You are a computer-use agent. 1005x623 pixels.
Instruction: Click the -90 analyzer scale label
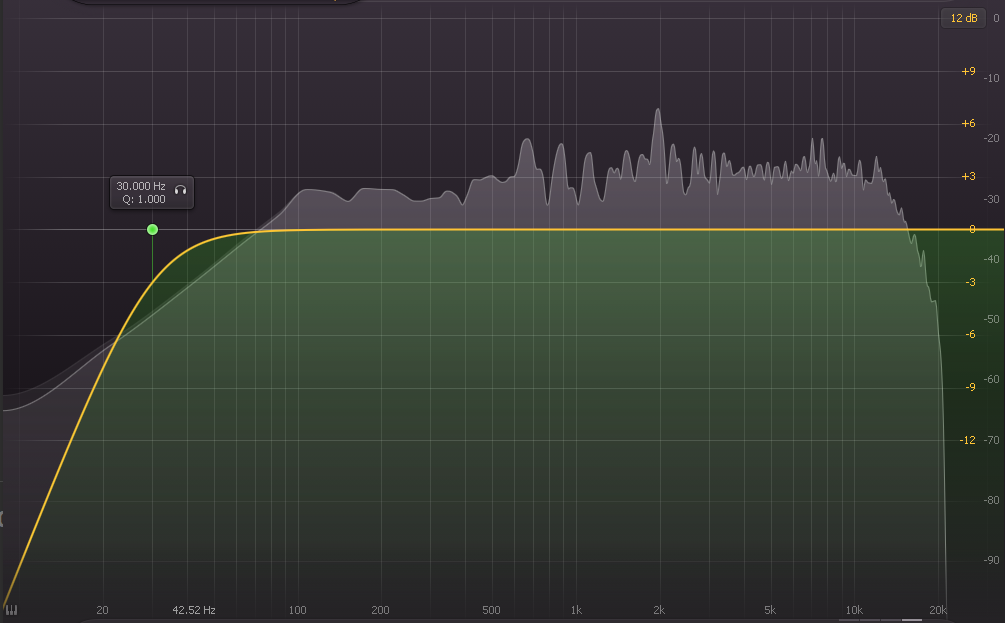point(993,560)
